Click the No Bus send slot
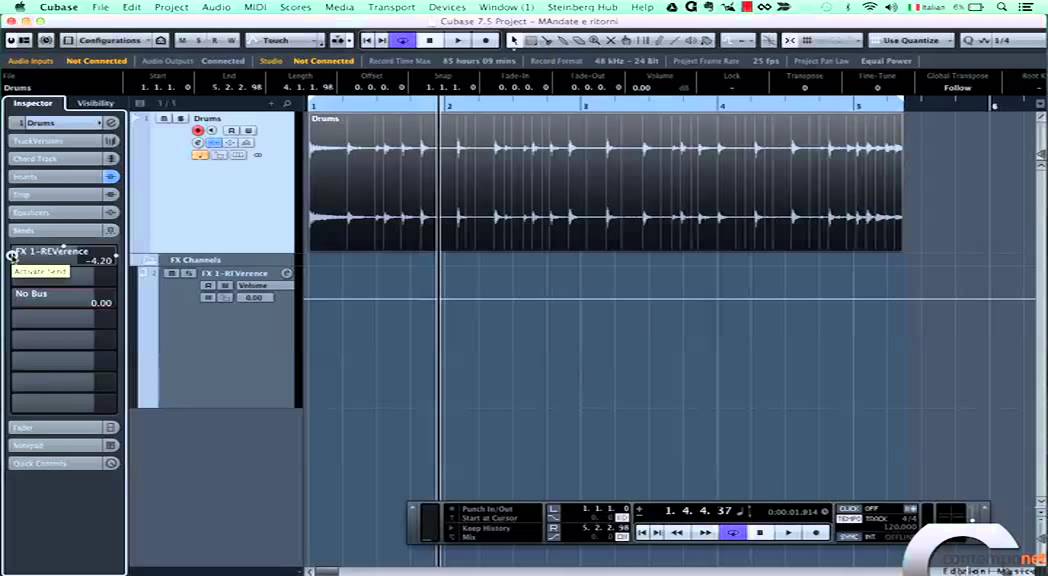The image size is (1048, 576). click(x=64, y=298)
